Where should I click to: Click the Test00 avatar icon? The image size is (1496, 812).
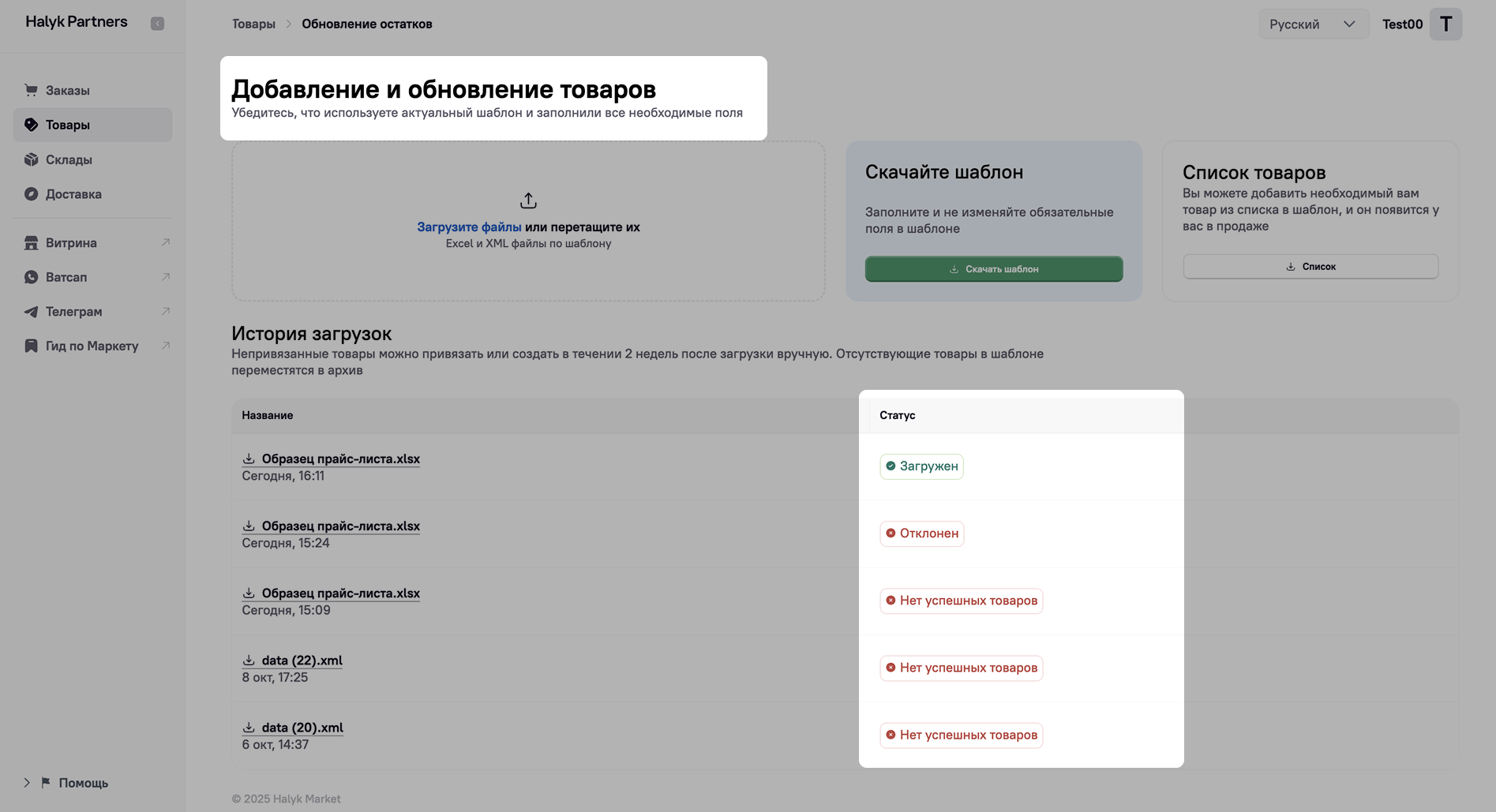point(1445,24)
